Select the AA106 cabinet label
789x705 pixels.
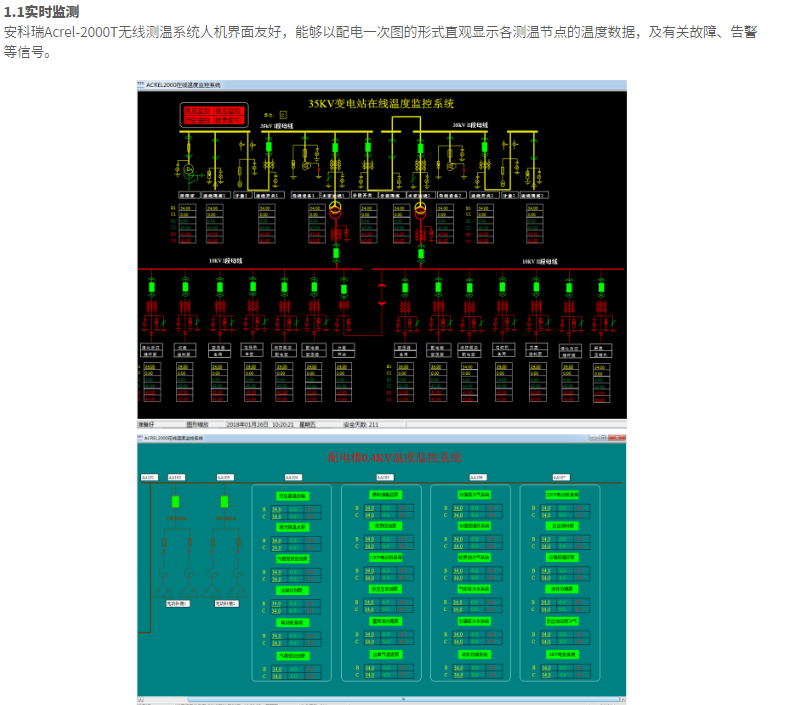pos(477,477)
